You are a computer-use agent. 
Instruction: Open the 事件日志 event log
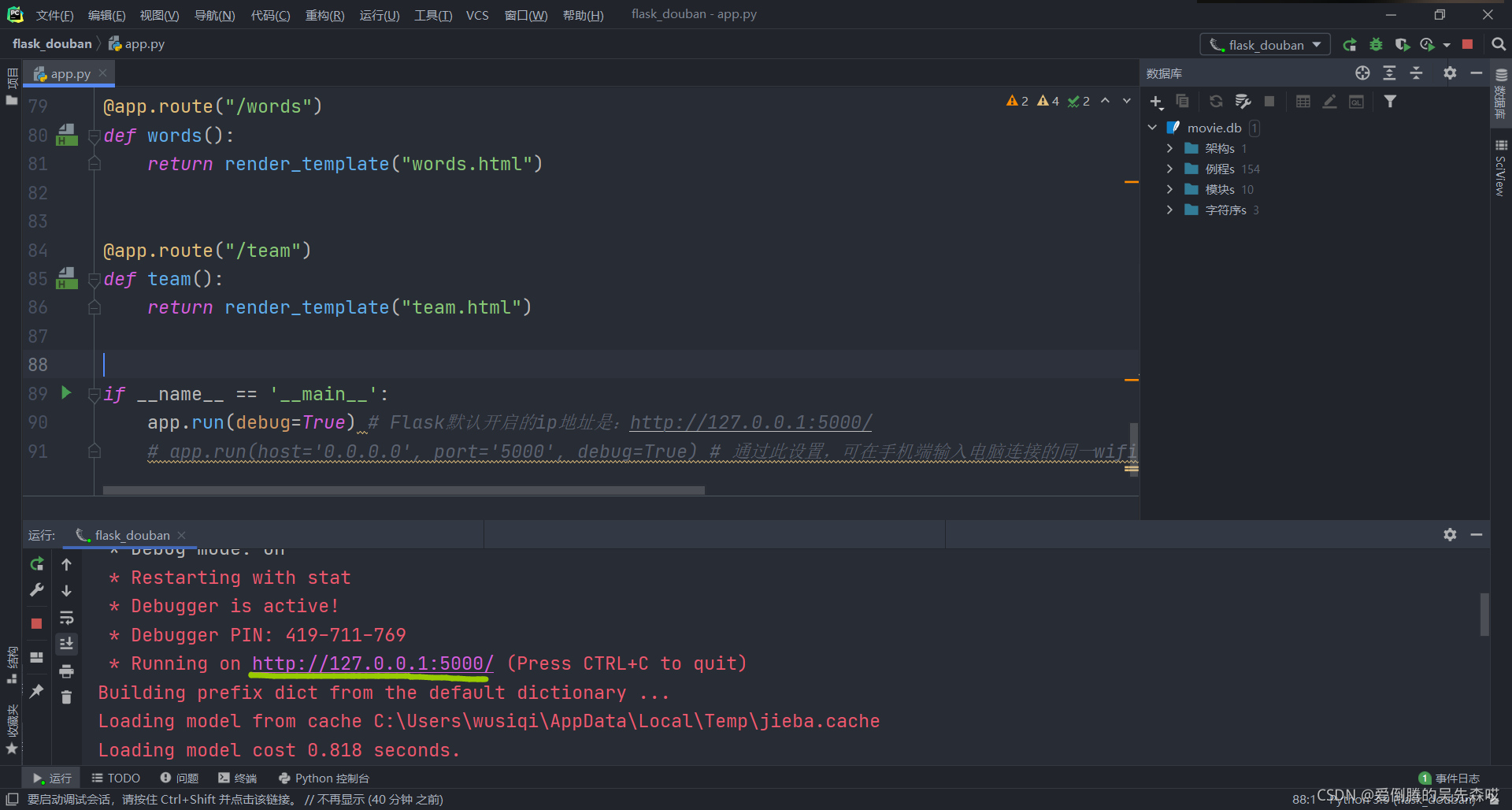click(1449, 778)
